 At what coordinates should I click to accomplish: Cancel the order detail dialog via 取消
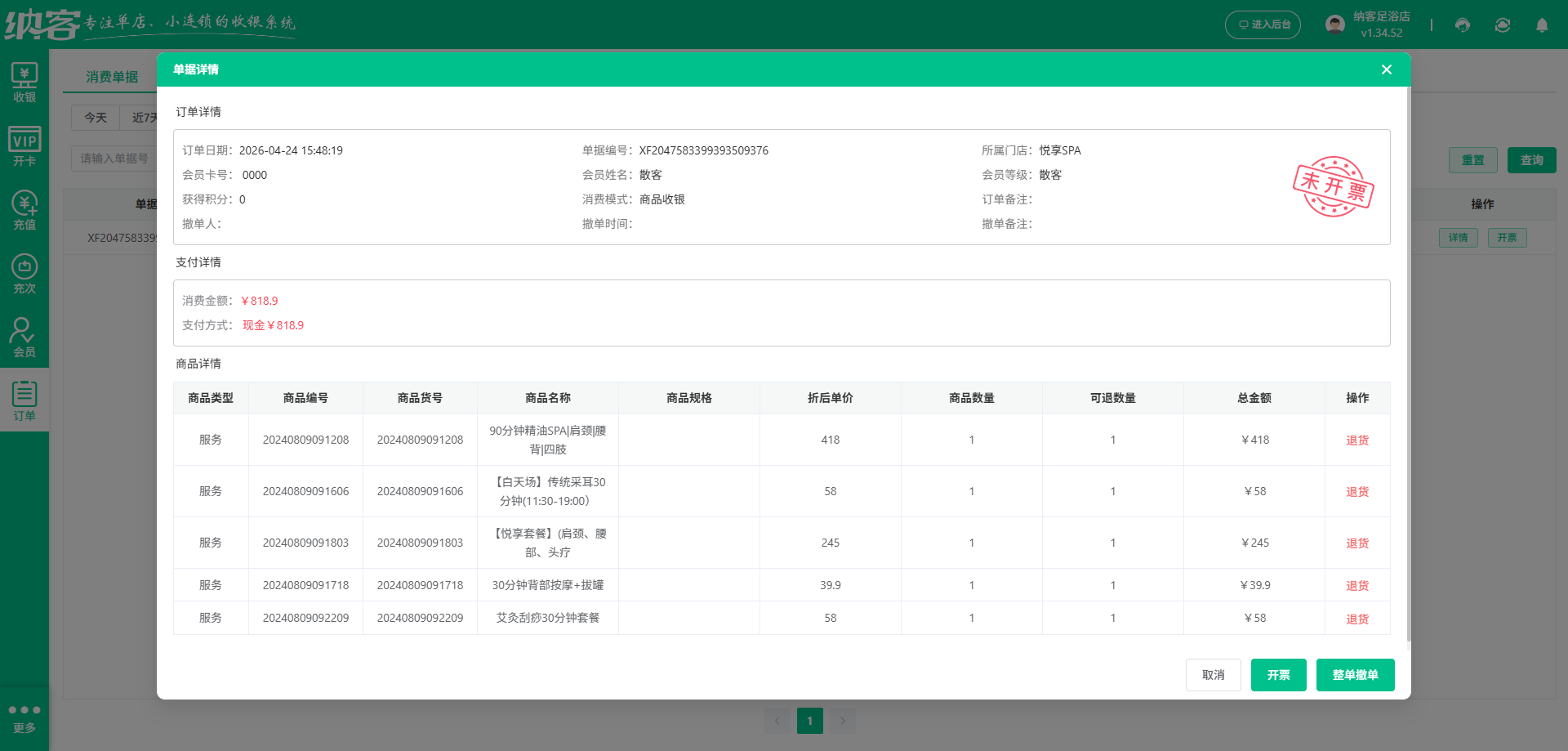1214,674
